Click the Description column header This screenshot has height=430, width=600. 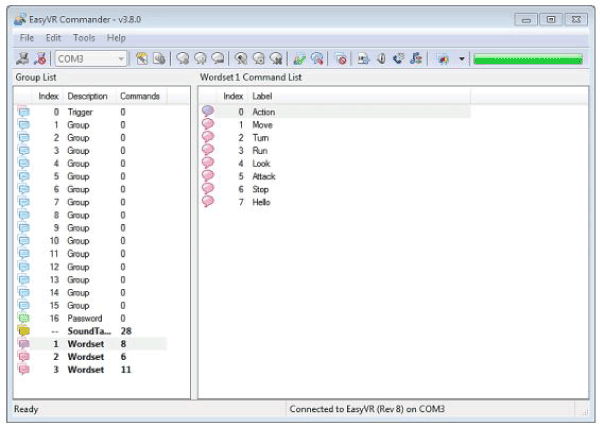click(90, 96)
